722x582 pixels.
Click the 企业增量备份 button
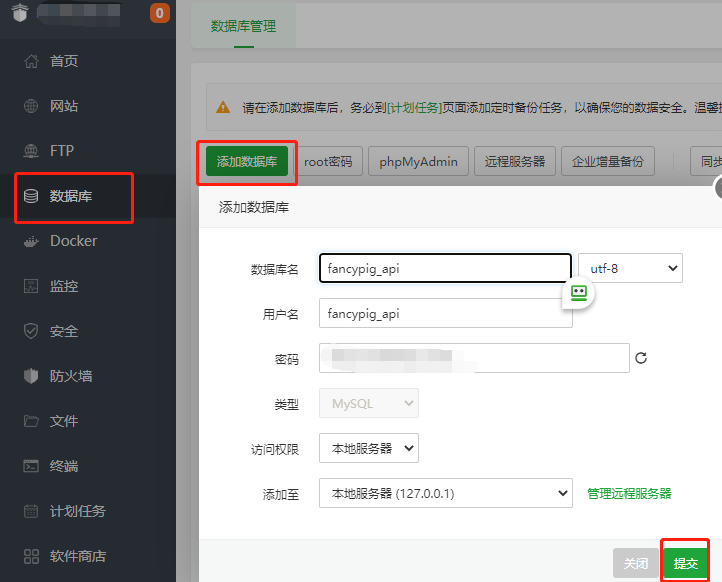click(x=608, y=161)
